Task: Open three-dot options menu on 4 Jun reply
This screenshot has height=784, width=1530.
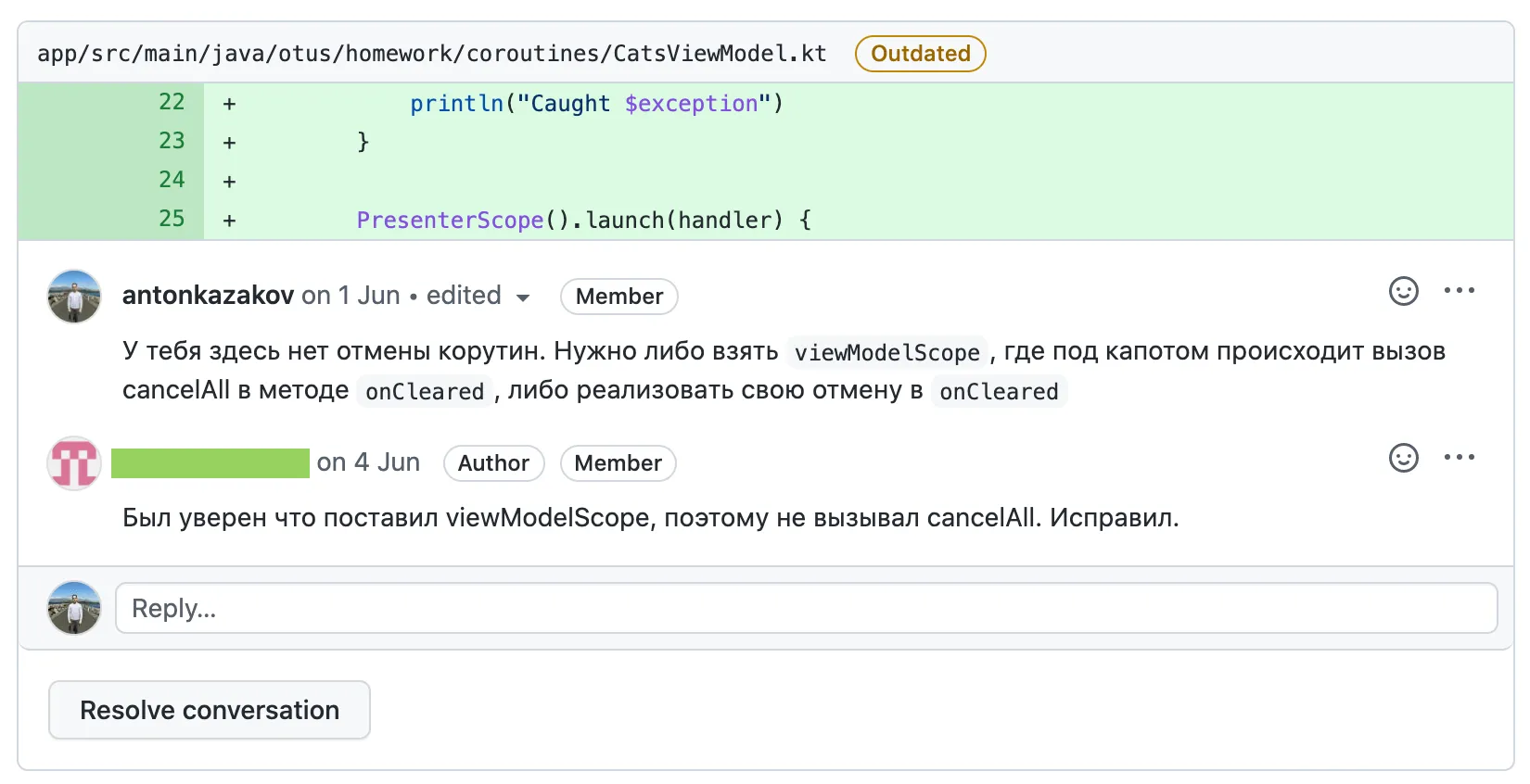Action: 1460,458
